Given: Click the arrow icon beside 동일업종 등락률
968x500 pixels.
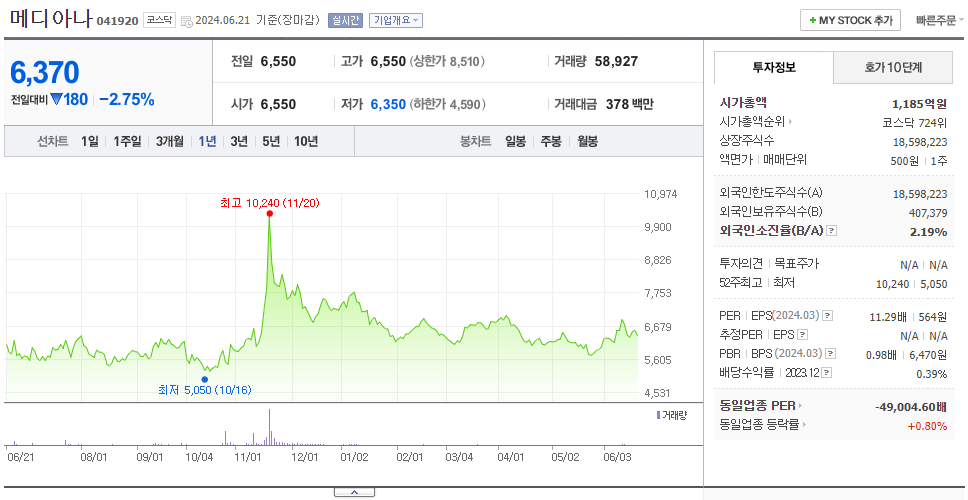Looking at the screenshot, I should (x=805, y=425).
